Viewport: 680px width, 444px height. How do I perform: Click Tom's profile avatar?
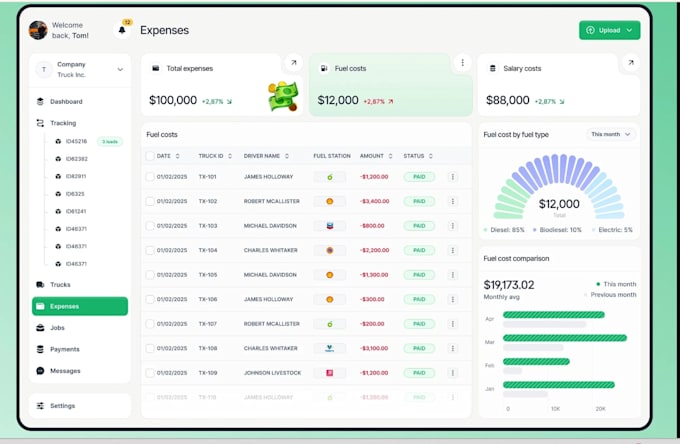coord(38,30)
